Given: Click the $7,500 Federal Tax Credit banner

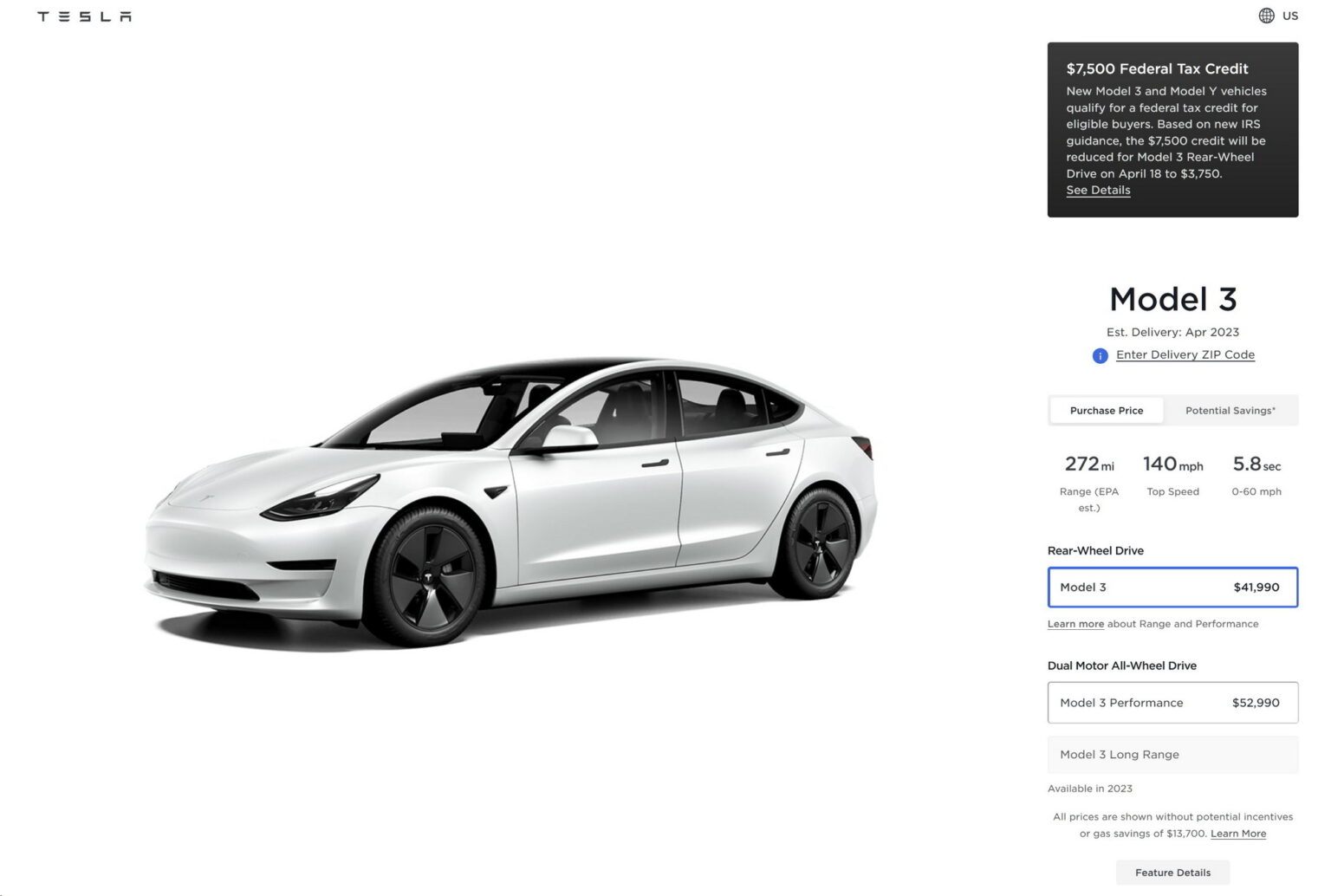Looking at the screenshot, I should coord(1172,130).
